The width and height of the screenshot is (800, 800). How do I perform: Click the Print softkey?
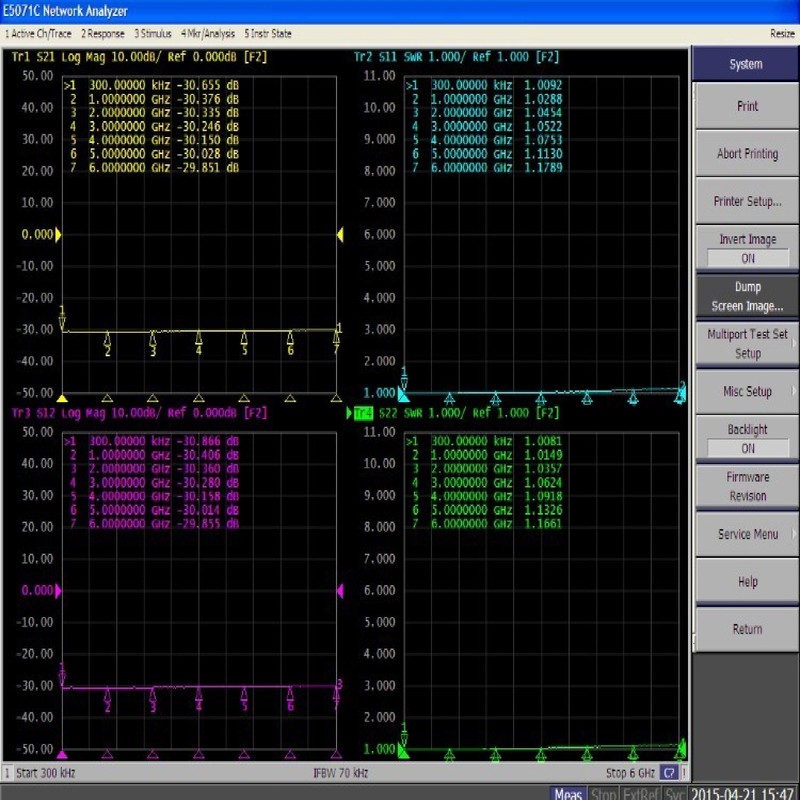point(747,106)
